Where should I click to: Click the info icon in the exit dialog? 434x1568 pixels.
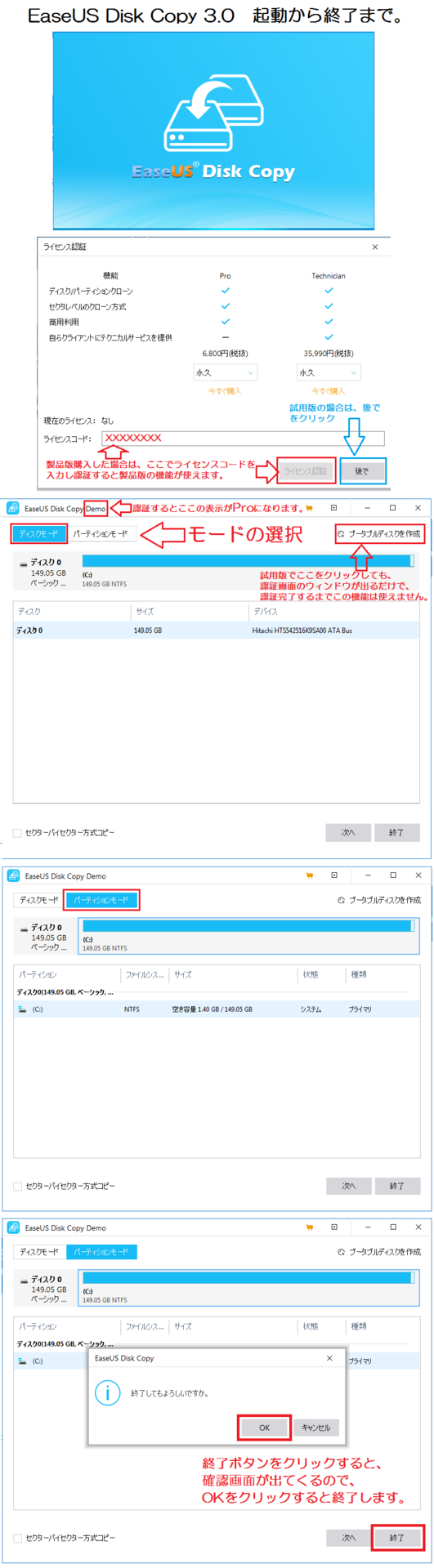tap(108, 1392)
